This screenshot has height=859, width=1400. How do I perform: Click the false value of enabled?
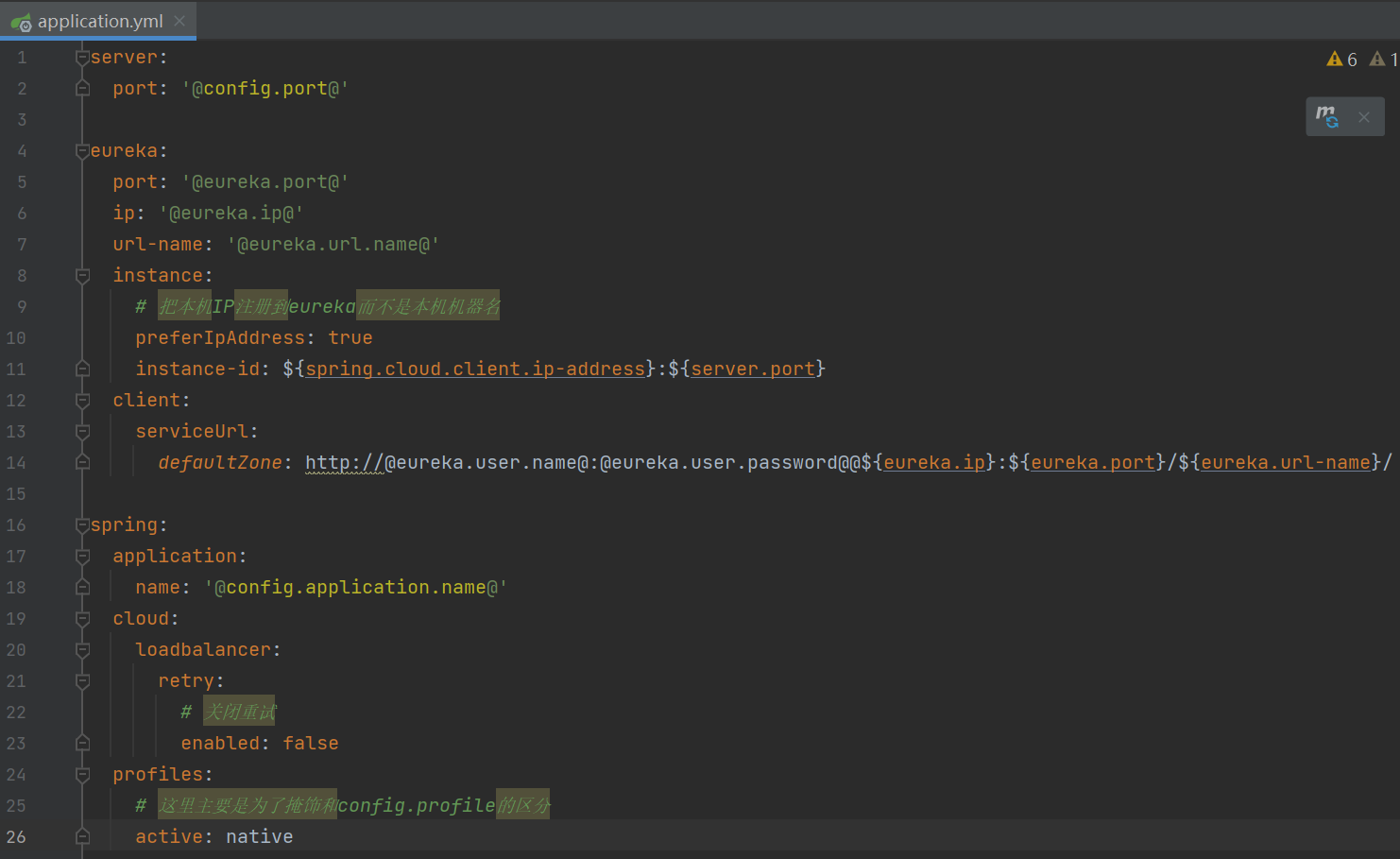coord(311,743)
